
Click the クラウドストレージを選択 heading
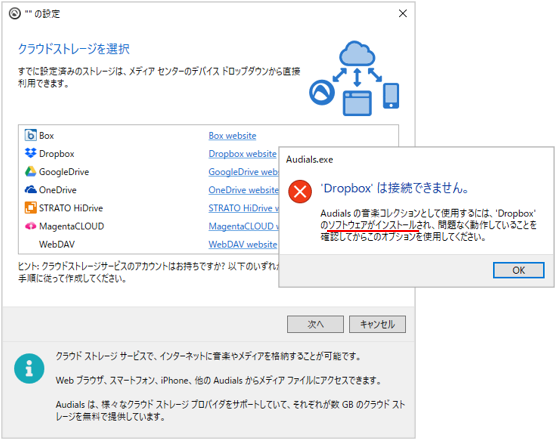coord(74,49)
